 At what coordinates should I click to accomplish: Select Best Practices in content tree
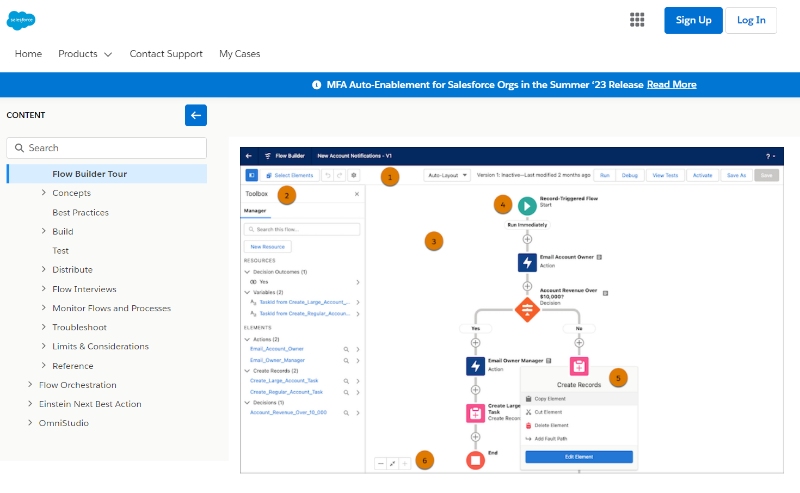[80, 212]
